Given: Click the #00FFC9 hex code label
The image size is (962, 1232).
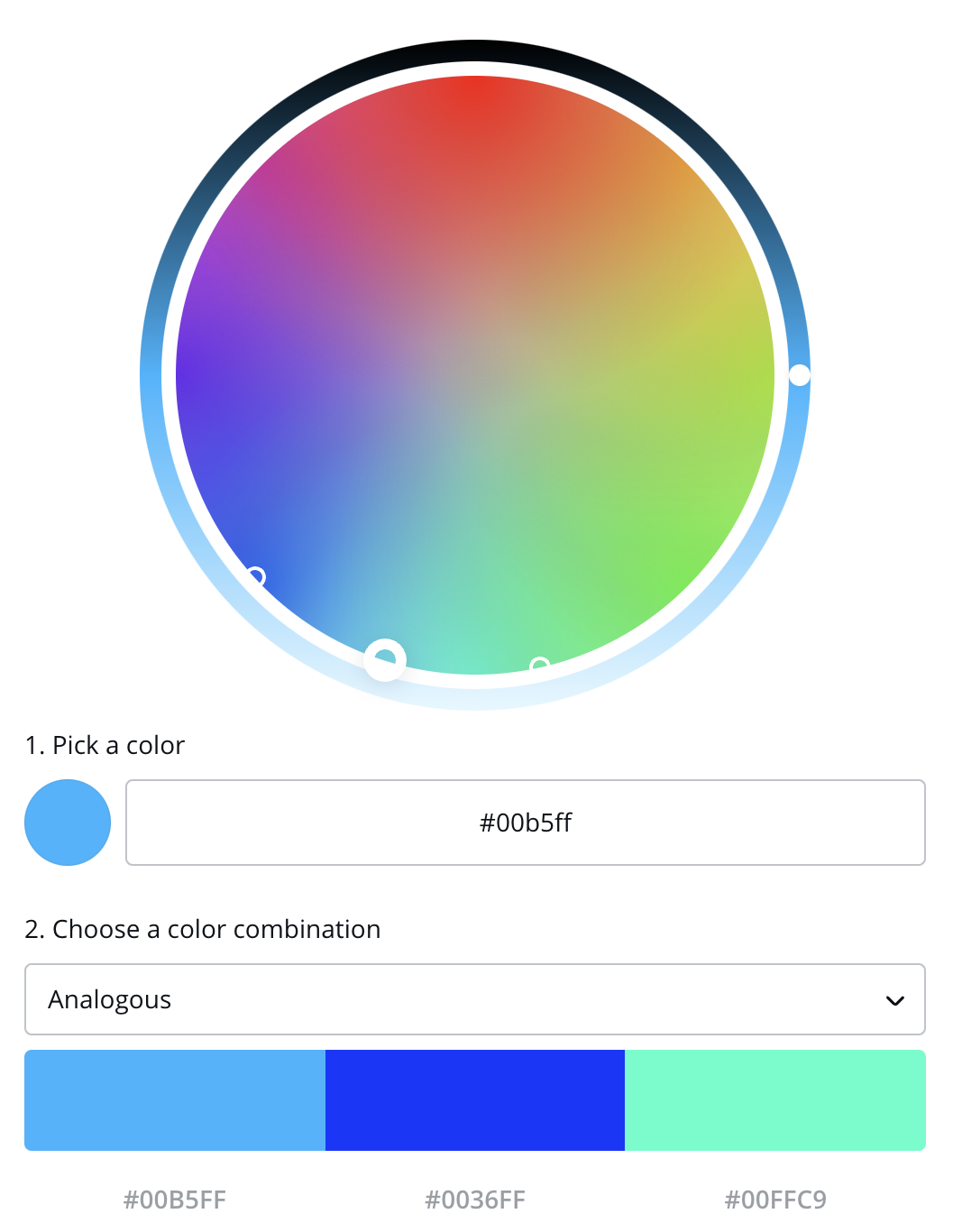Looking at the screenshot, I should 775,1200.
